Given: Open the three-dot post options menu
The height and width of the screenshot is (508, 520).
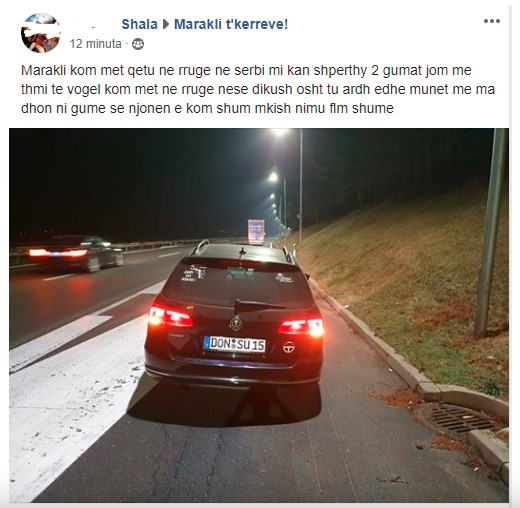Looking at the screenshot, I should [492, 21].
